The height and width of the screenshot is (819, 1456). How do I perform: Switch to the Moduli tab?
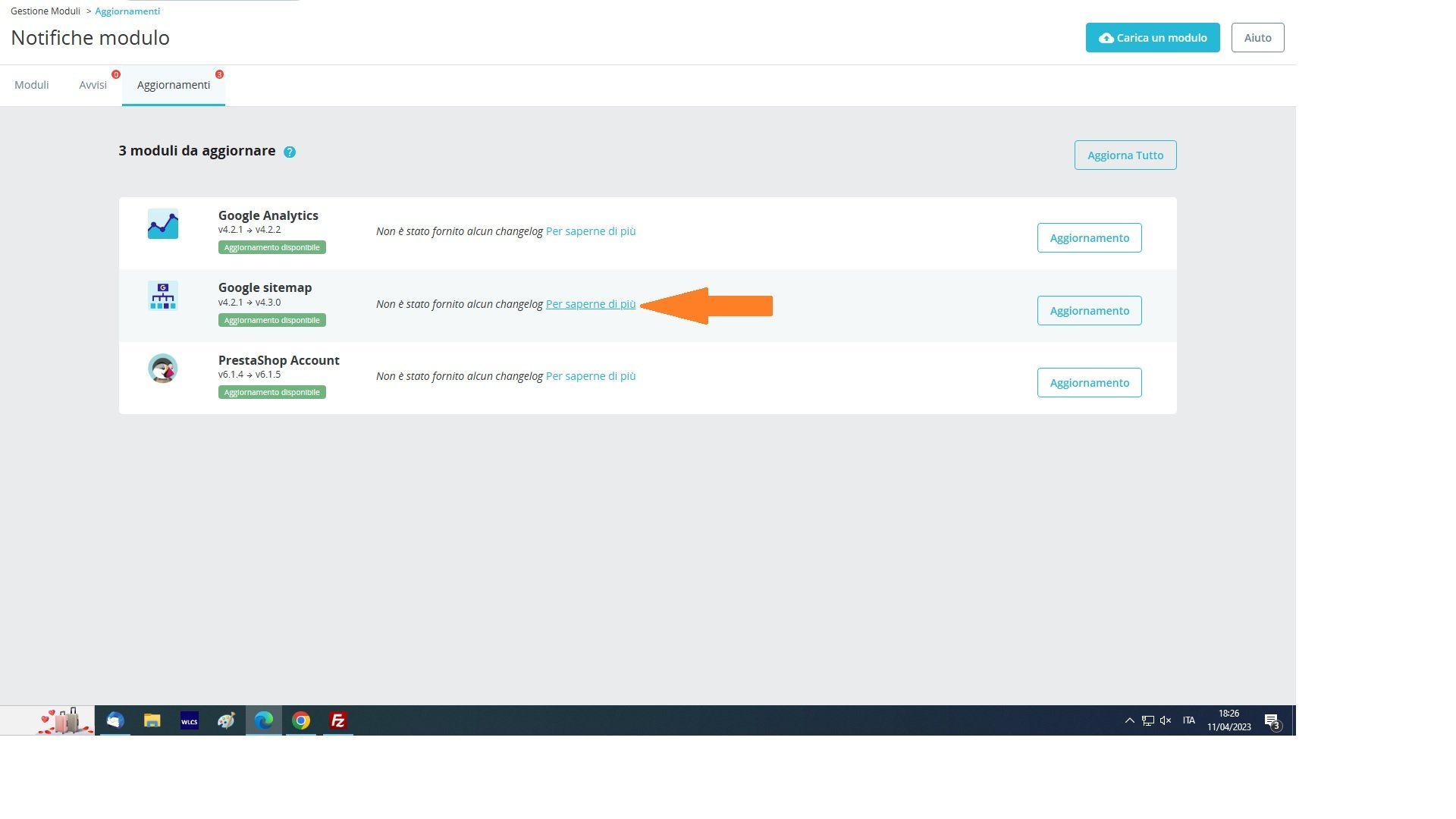coord(32,85)
